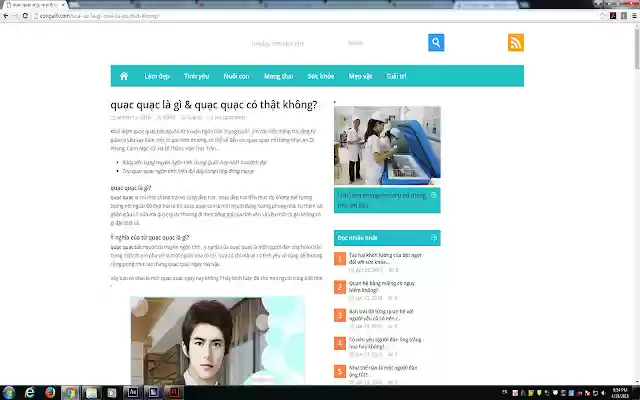Open the second bulleted related article link
The image size is (640, 400).
click(x=188, y=171)
